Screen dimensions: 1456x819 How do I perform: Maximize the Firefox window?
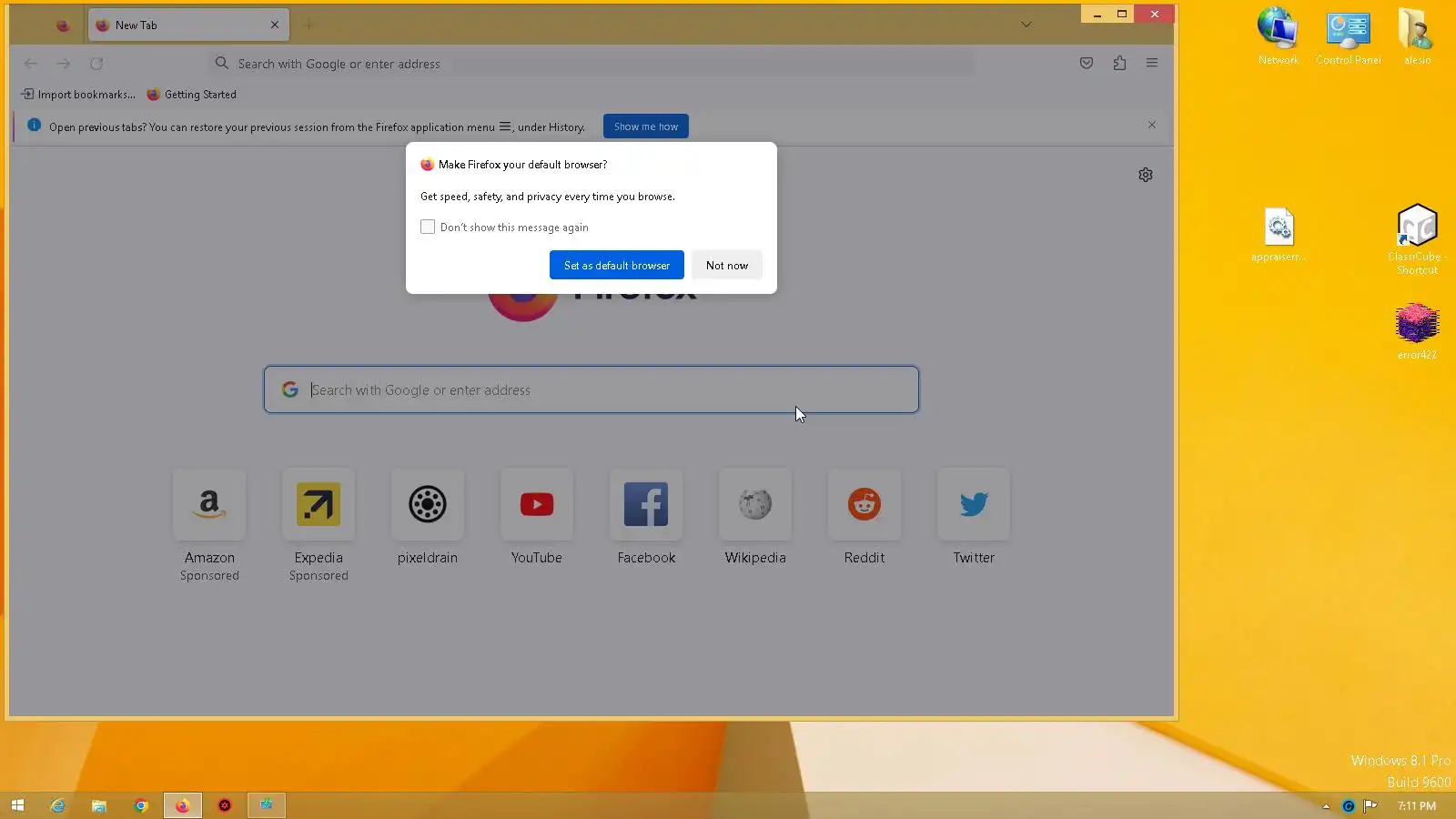coord(1122,14)
